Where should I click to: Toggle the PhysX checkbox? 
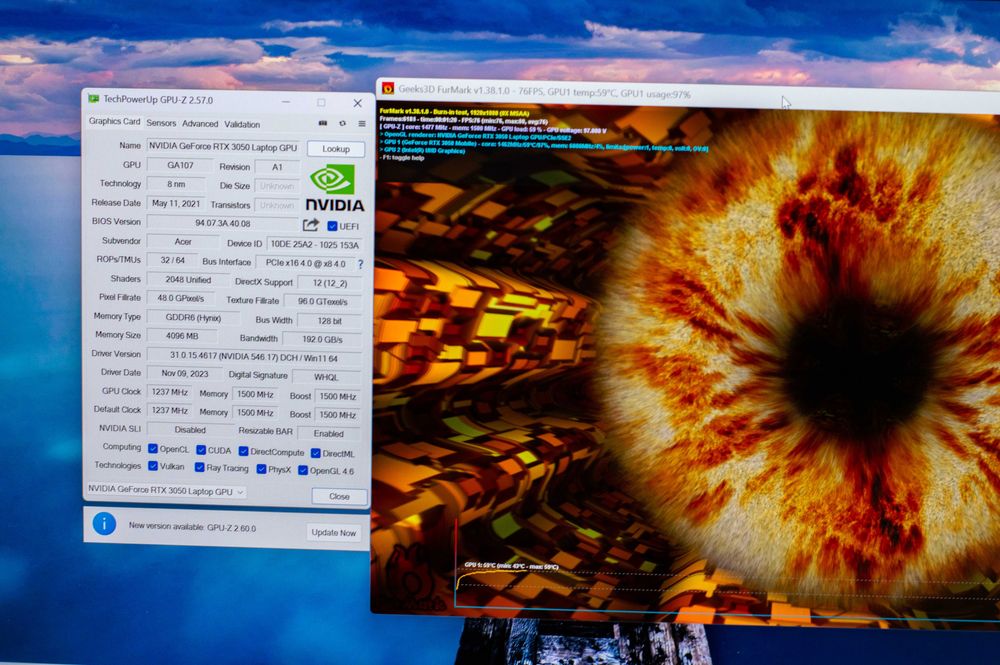[x=261, y=469]
